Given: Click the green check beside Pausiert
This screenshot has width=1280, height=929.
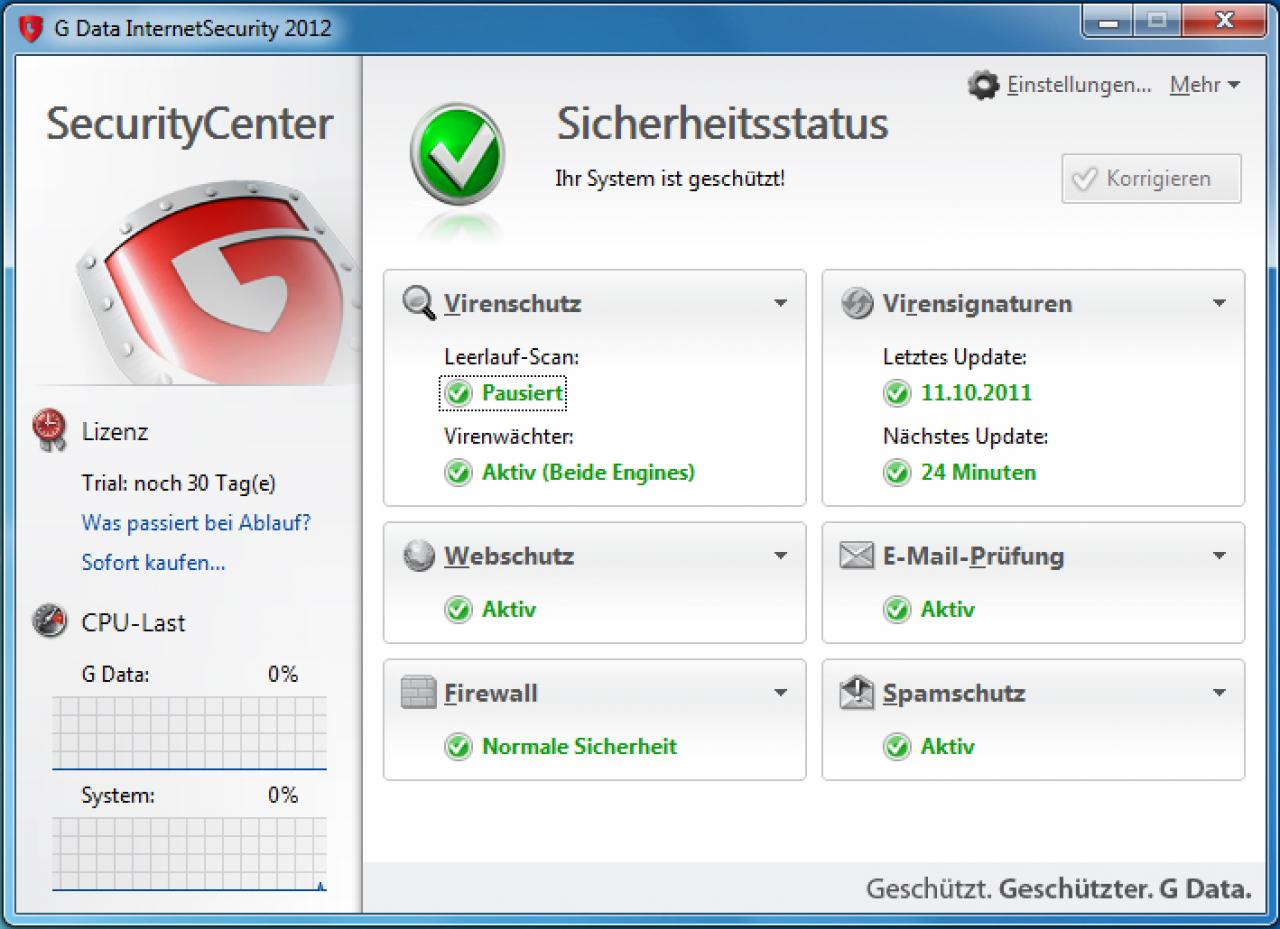Looking at the screenshot, I should click(458, 394).
